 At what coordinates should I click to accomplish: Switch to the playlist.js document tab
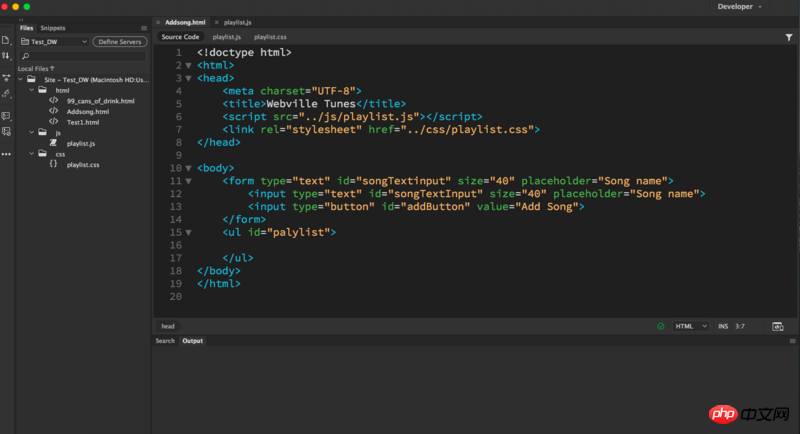click(x=237, y=22)
